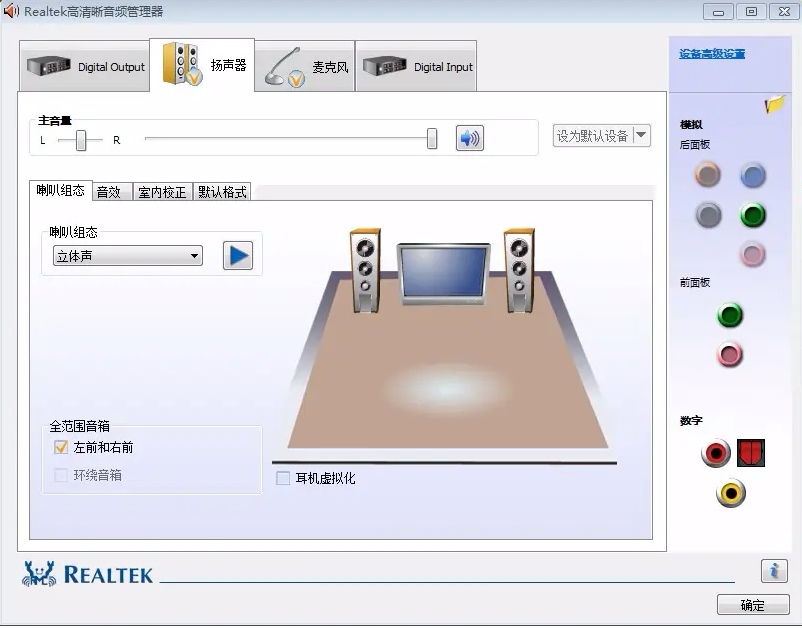Select the orange rear panel jack

point(708,175)
